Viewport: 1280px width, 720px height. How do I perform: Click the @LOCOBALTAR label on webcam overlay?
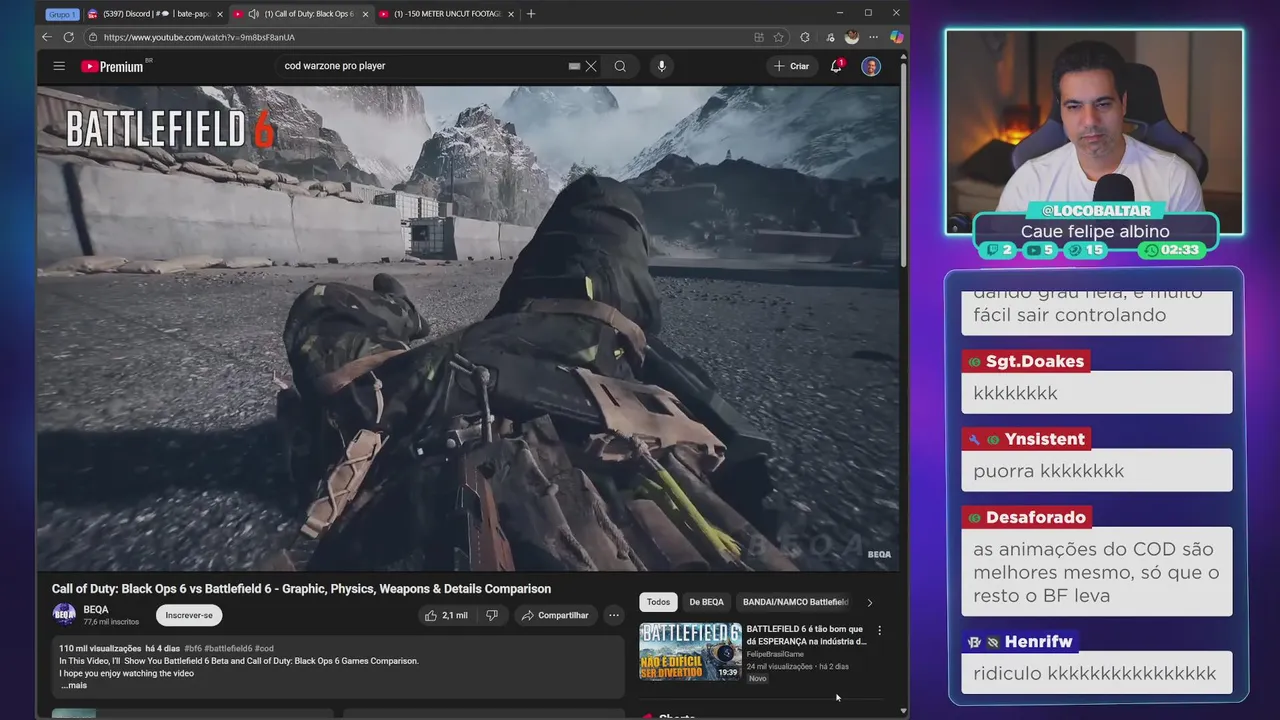point(1096,211)
